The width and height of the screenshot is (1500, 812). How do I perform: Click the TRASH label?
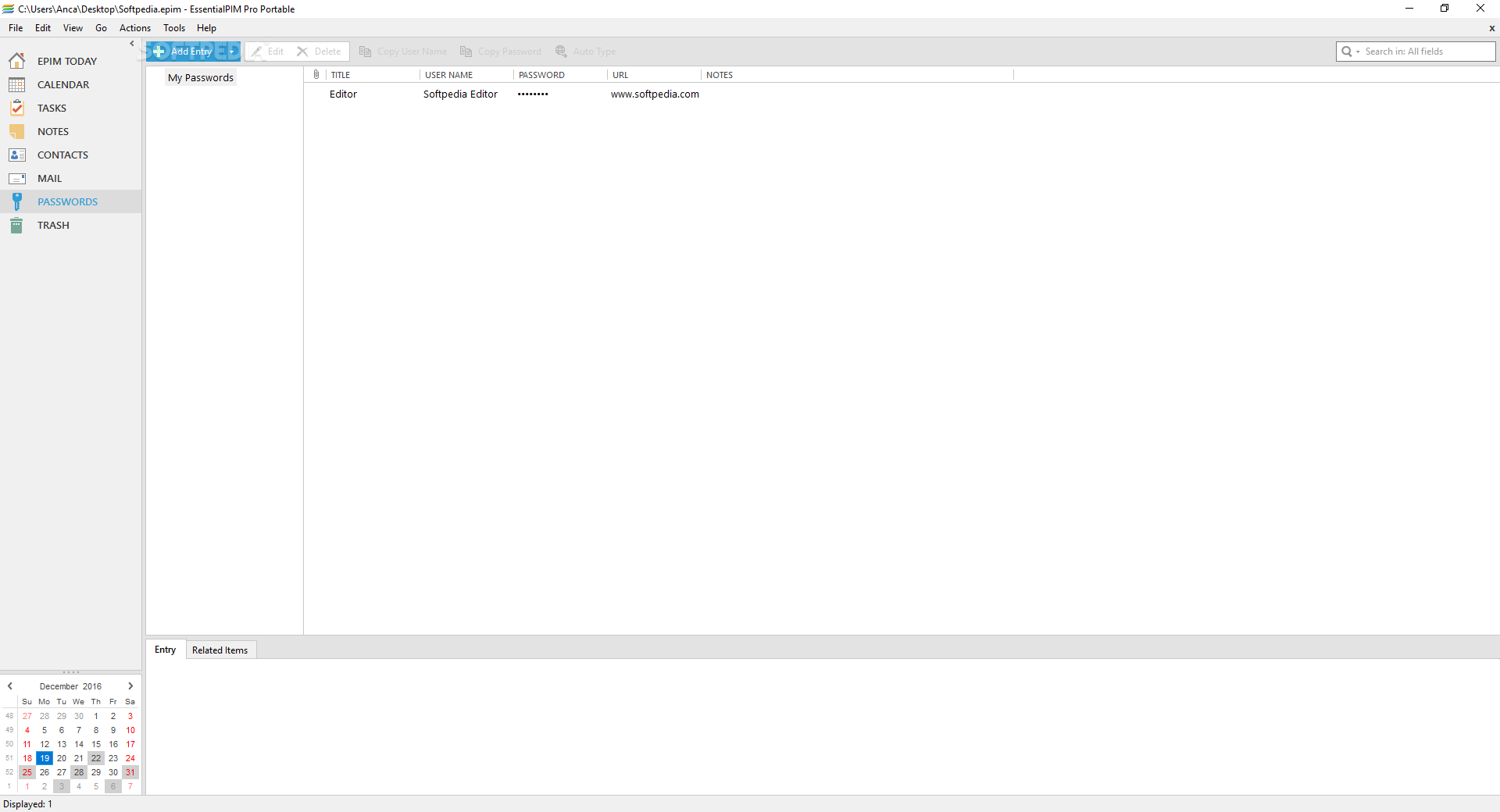tap(53, 225)
